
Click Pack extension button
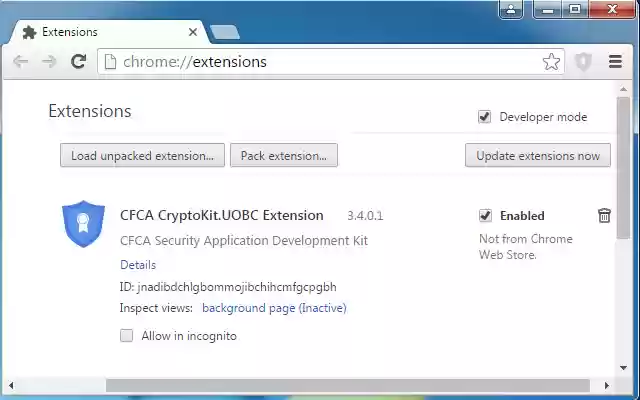click(x=284, y=155)
